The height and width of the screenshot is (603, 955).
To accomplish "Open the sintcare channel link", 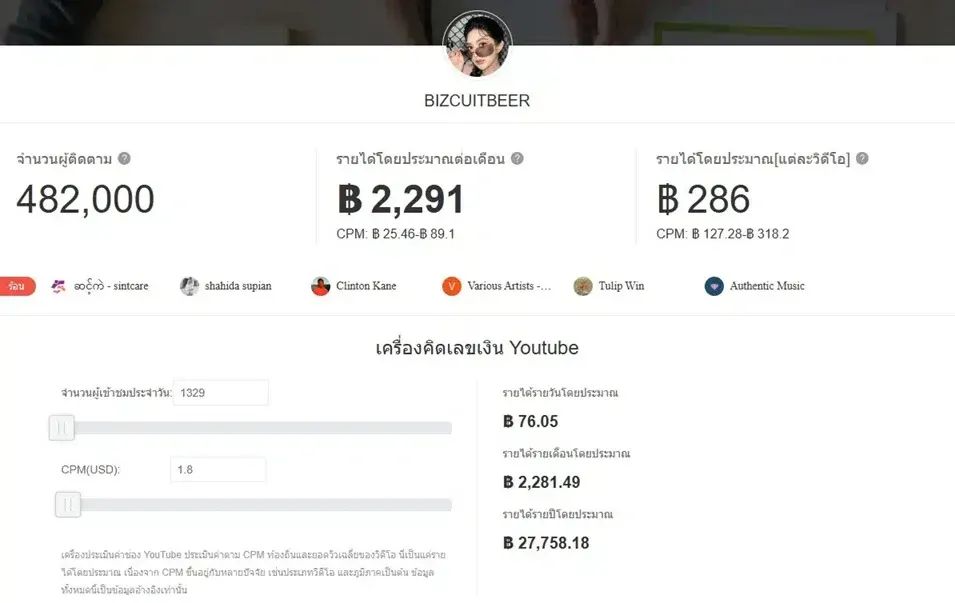I will pos(111,286).
